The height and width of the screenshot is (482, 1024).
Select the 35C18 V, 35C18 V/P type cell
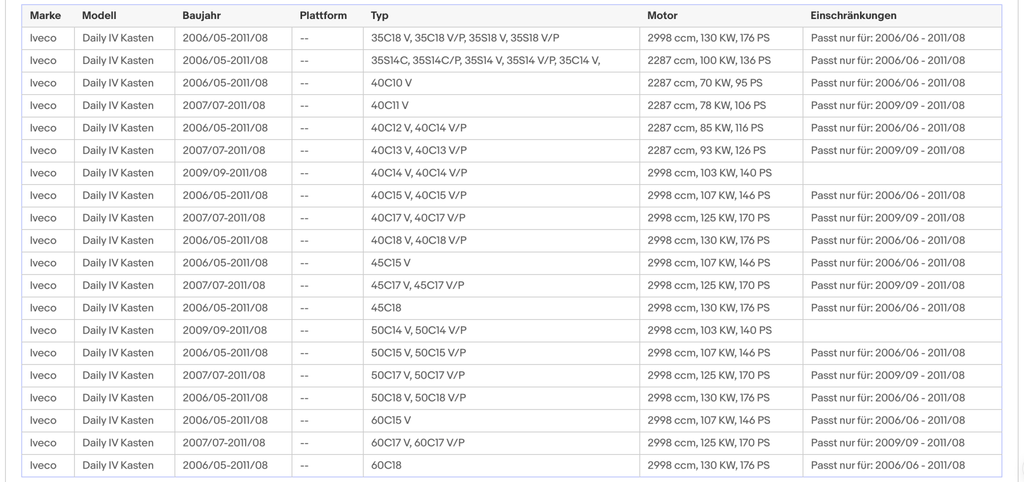point(501,38)
